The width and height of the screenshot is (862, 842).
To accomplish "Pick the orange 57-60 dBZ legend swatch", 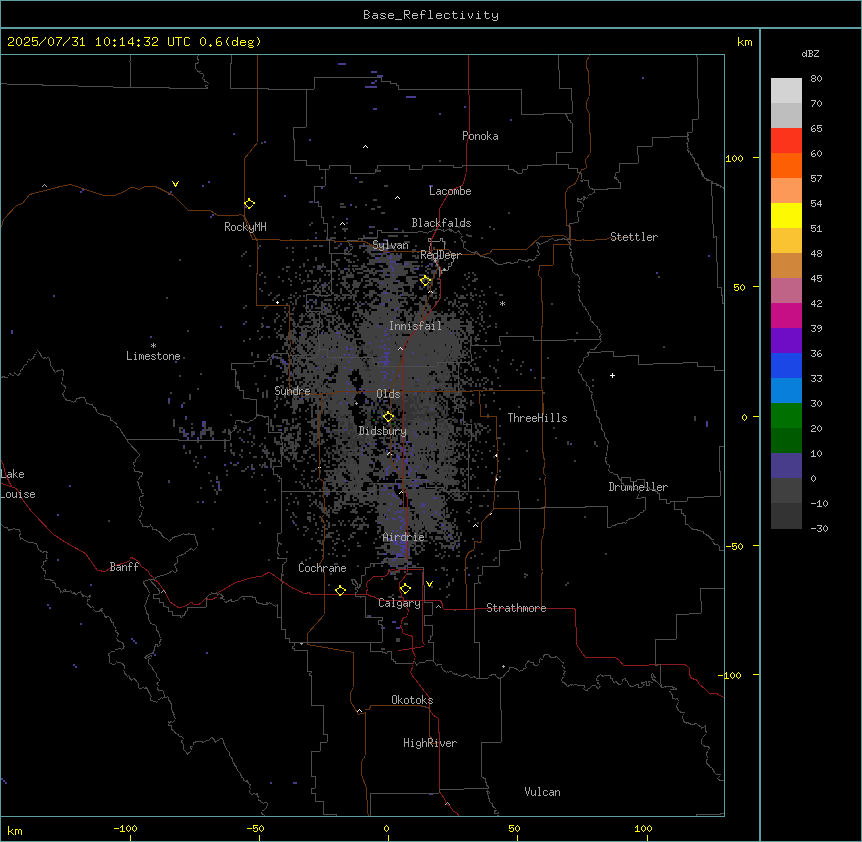I will (786, 165).
